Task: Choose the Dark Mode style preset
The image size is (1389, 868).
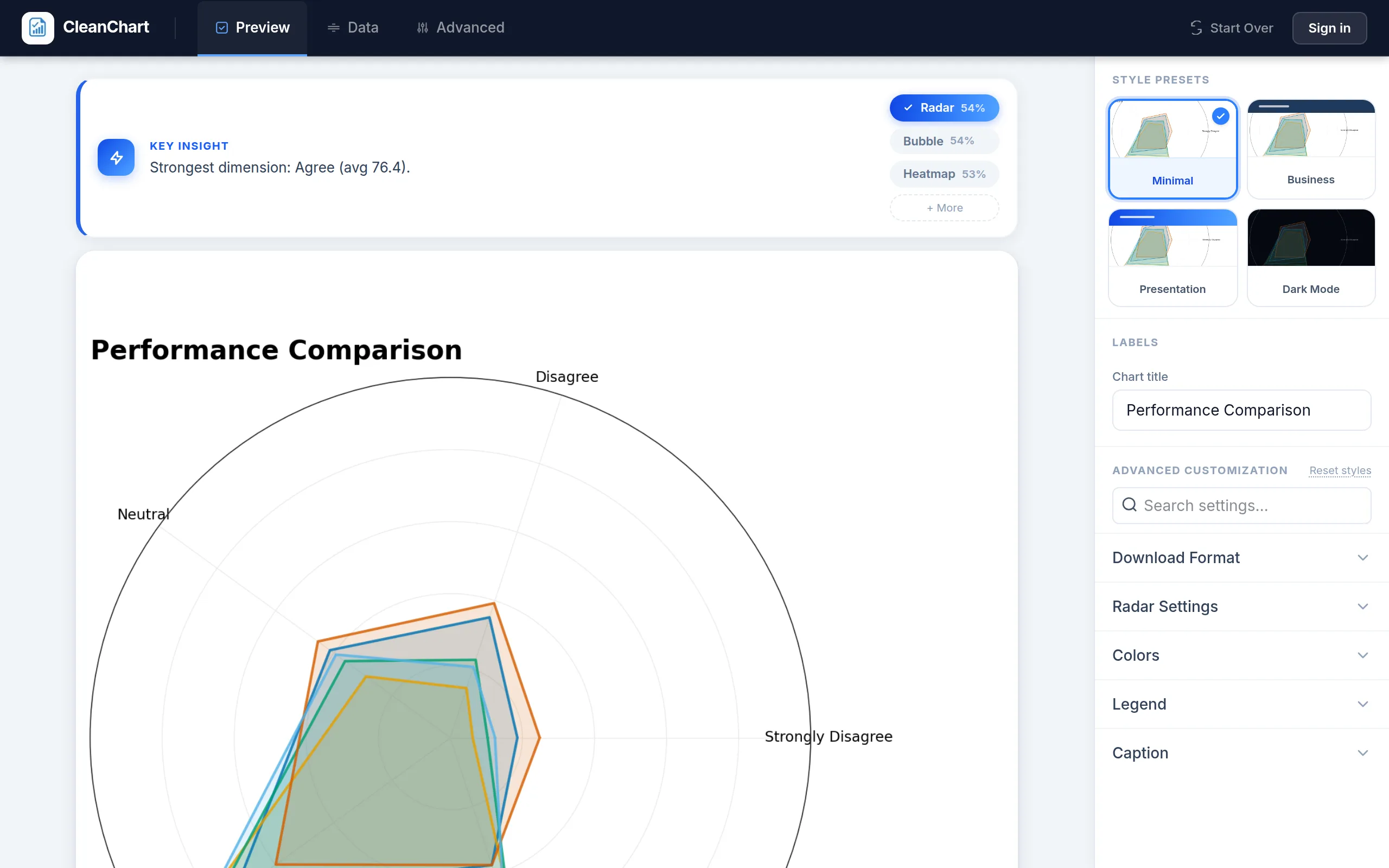Action: click(x=1311, y=258)
